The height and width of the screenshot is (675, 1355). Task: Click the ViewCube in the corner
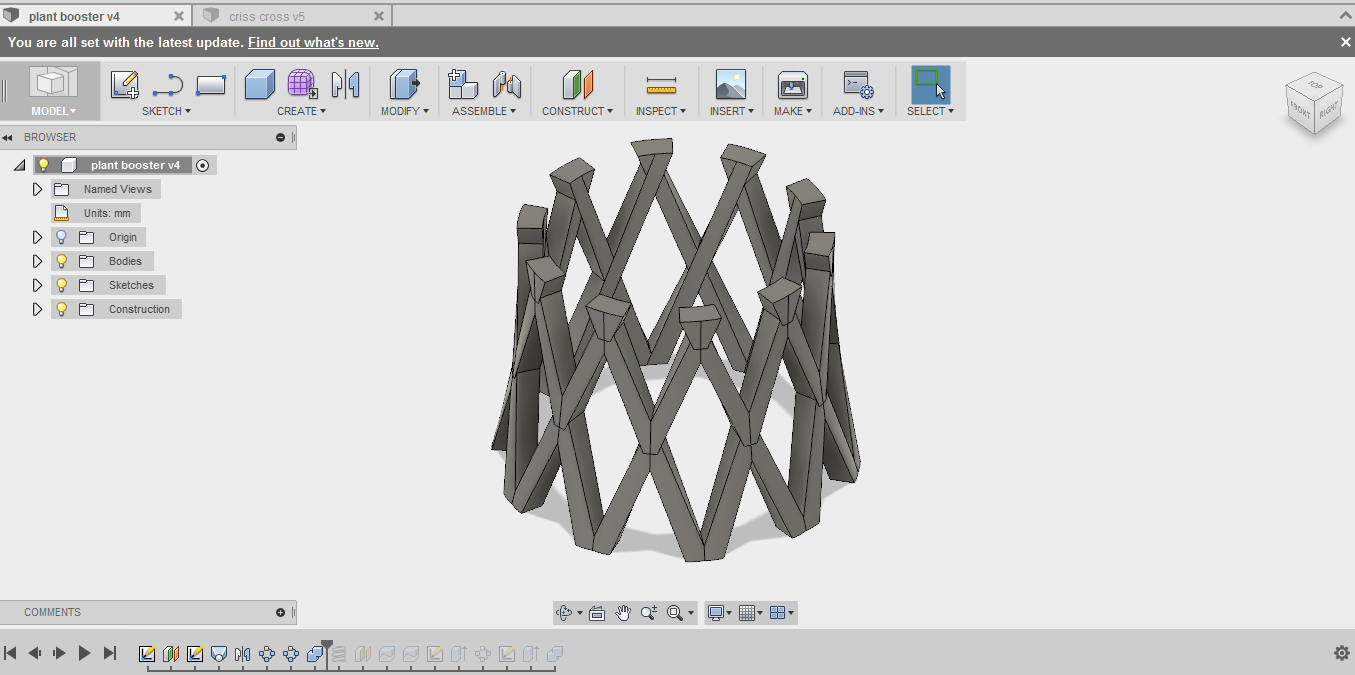[1312, 104]
